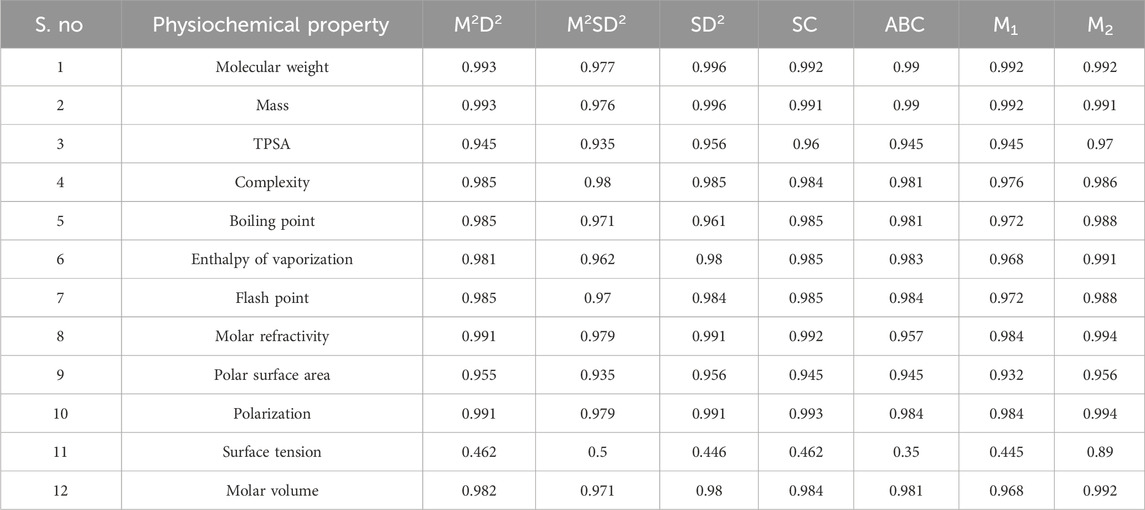Select the 0.35 value under ABC
The width and height of the screenshot is (1145, 510).
[x=902, y=452]
